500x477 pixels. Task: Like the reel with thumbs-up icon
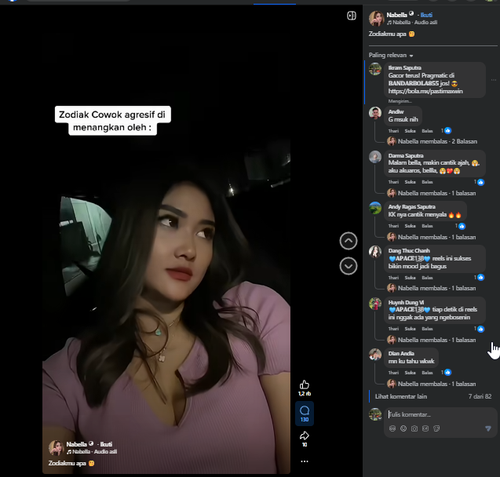[x=304, y=385]
